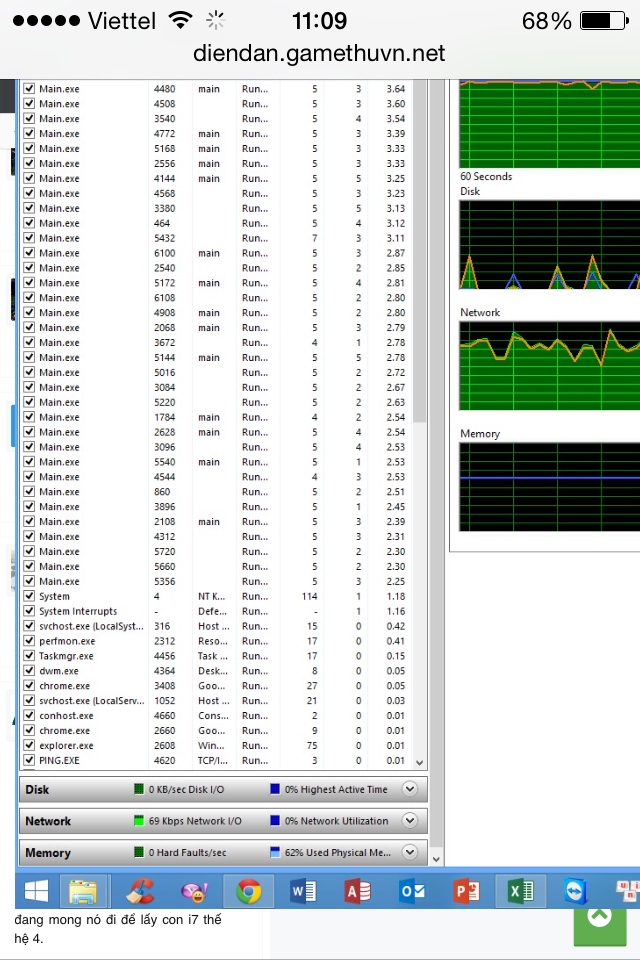Screen dimensions: 640x960
Task: Open Microsoft Access from the taskbar
Action: click(357, 890)
